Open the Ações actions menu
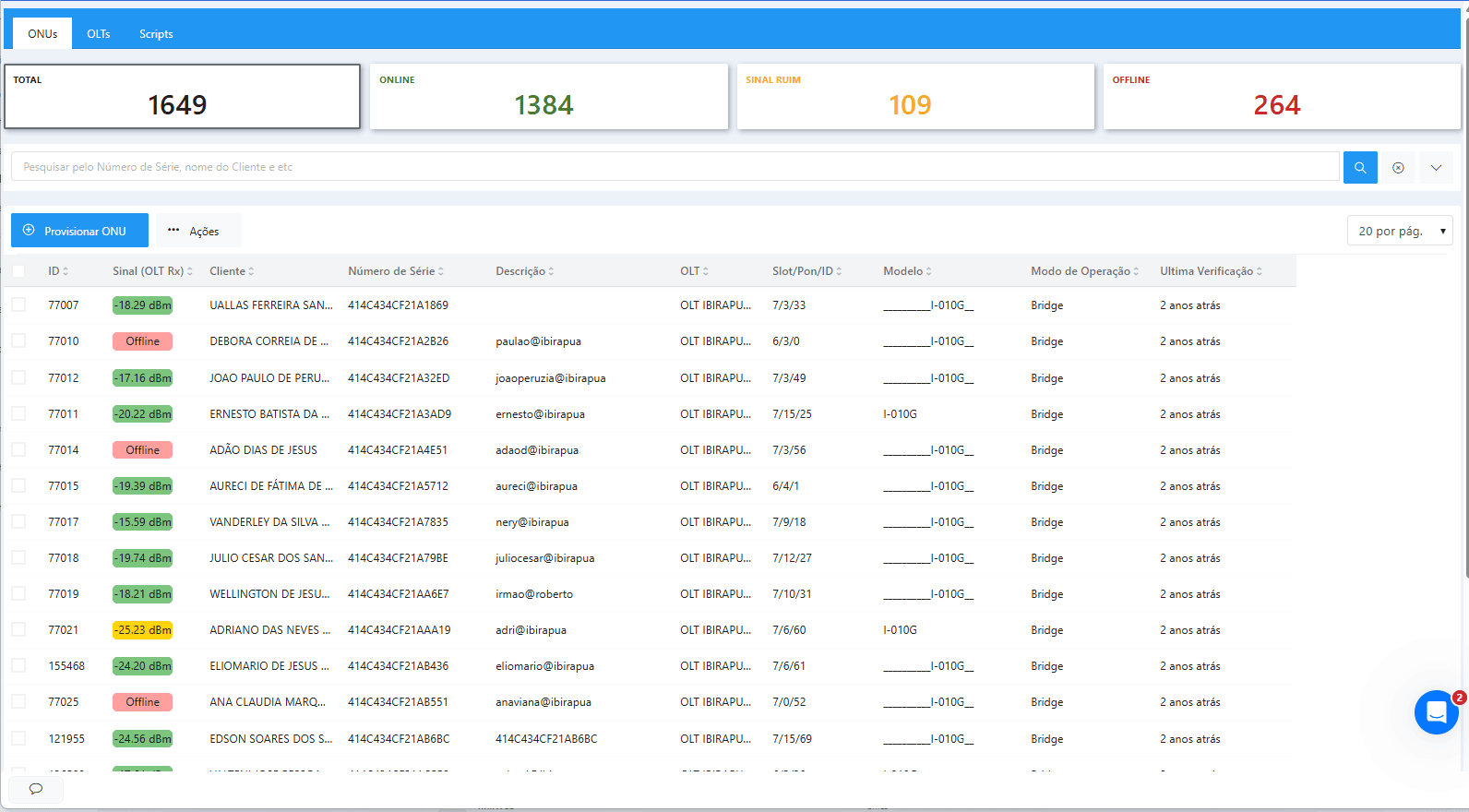The image size is (1469, 812). 197,231
